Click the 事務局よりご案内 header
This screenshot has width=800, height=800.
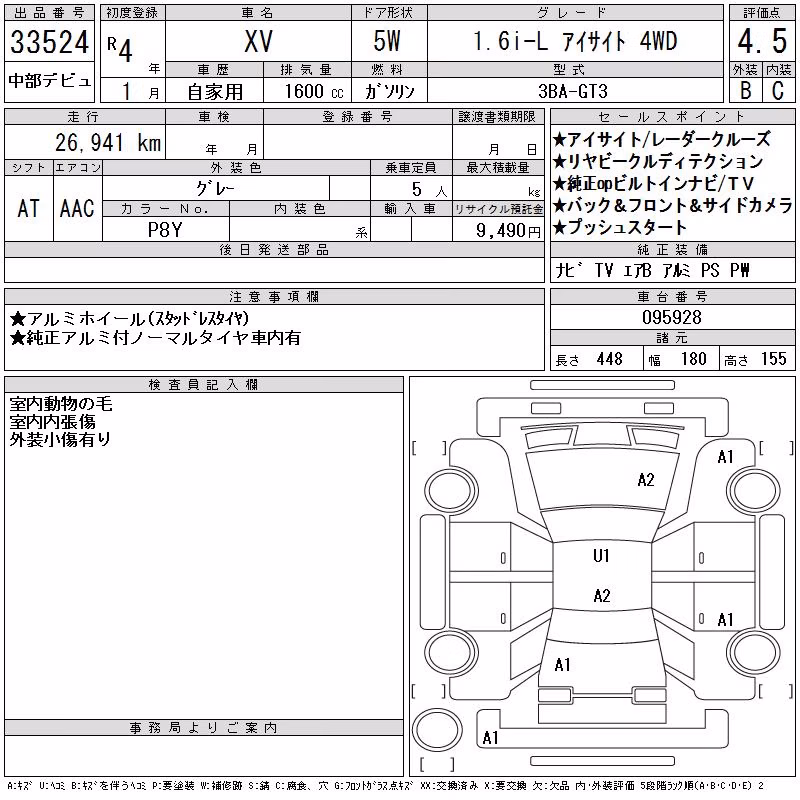pos(203,728)
